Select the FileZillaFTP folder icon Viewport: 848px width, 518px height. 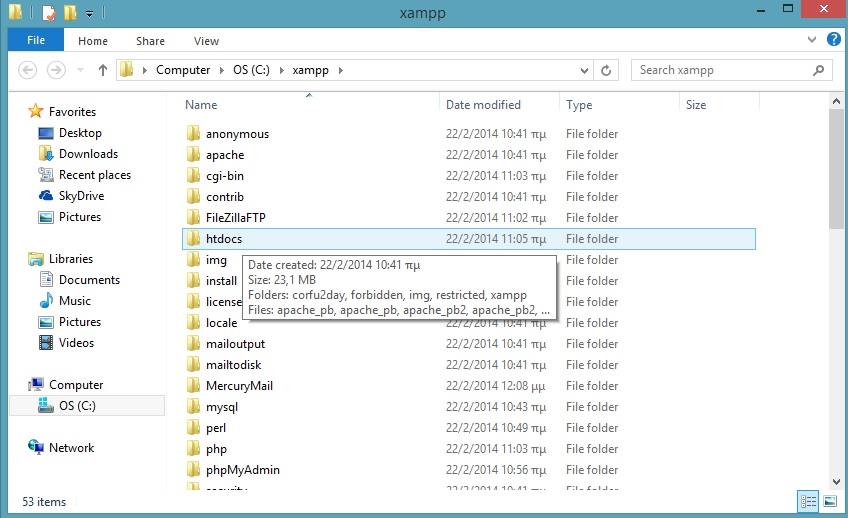[194, 217]
